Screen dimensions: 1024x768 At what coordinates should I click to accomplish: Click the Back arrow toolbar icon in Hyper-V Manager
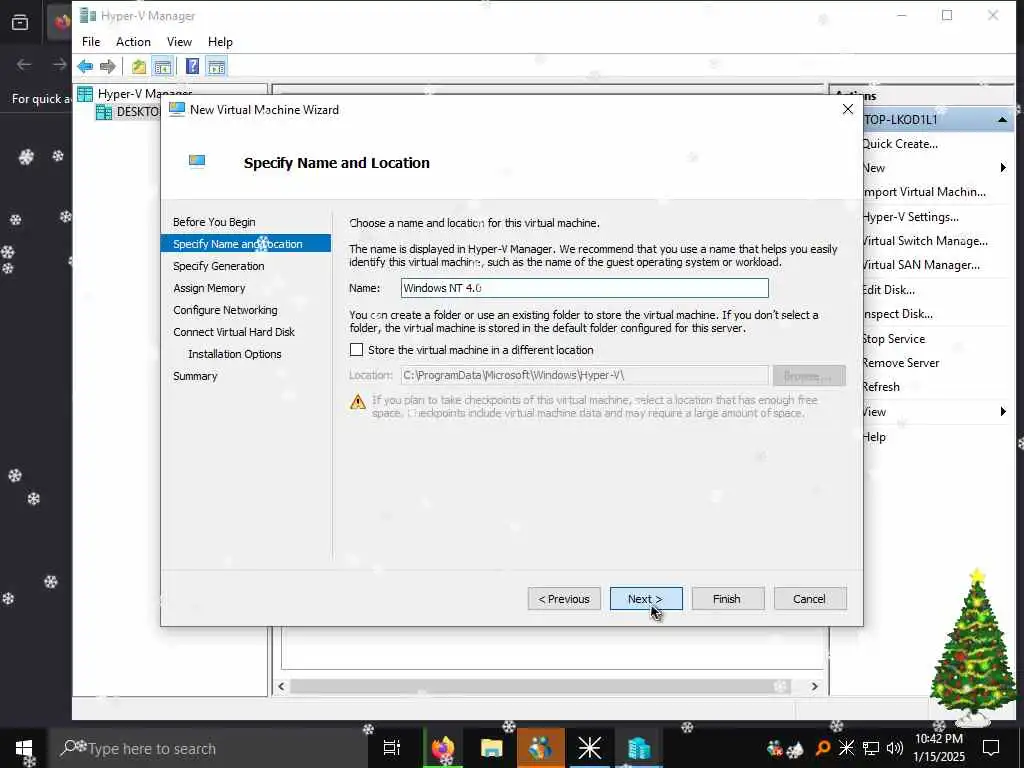pyautogui.click(x=85, y=66)
